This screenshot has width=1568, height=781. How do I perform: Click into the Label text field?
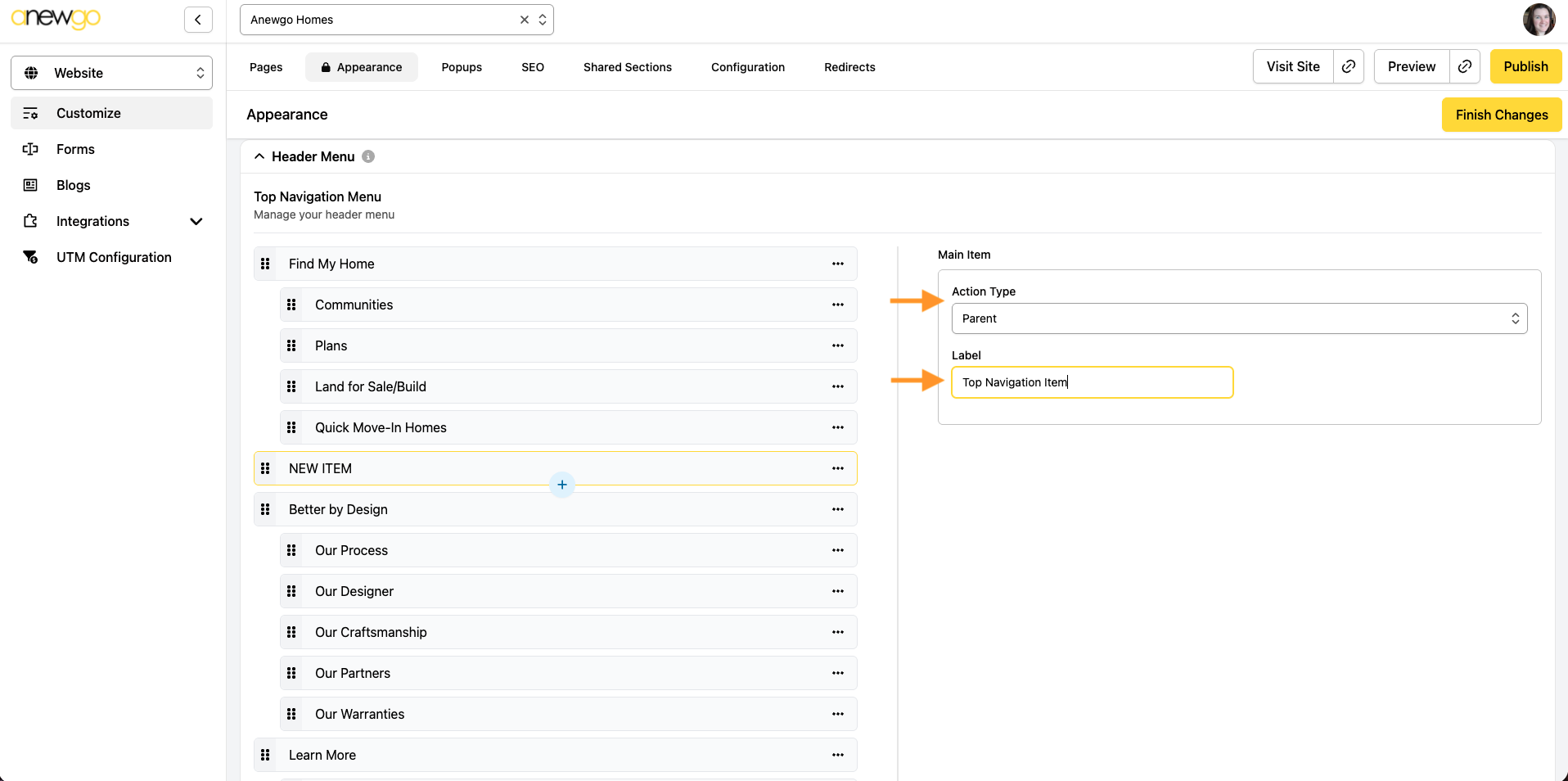coord(1091,382)
